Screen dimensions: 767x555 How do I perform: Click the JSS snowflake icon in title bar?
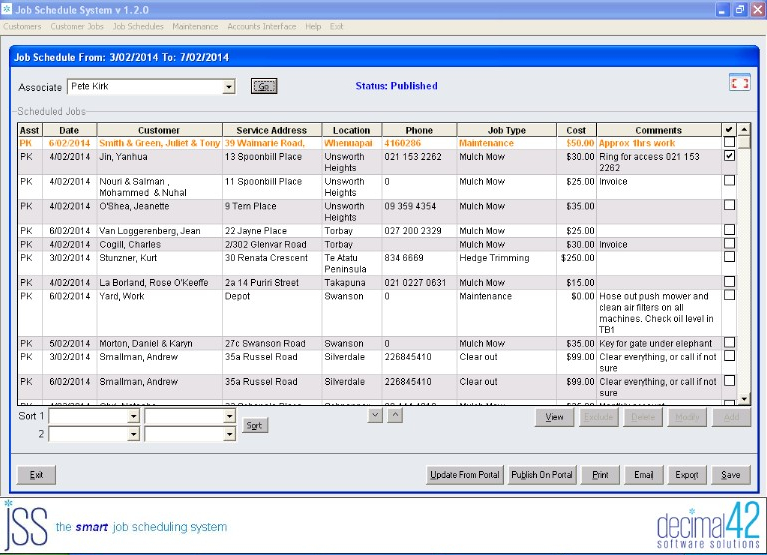(7, 9)
